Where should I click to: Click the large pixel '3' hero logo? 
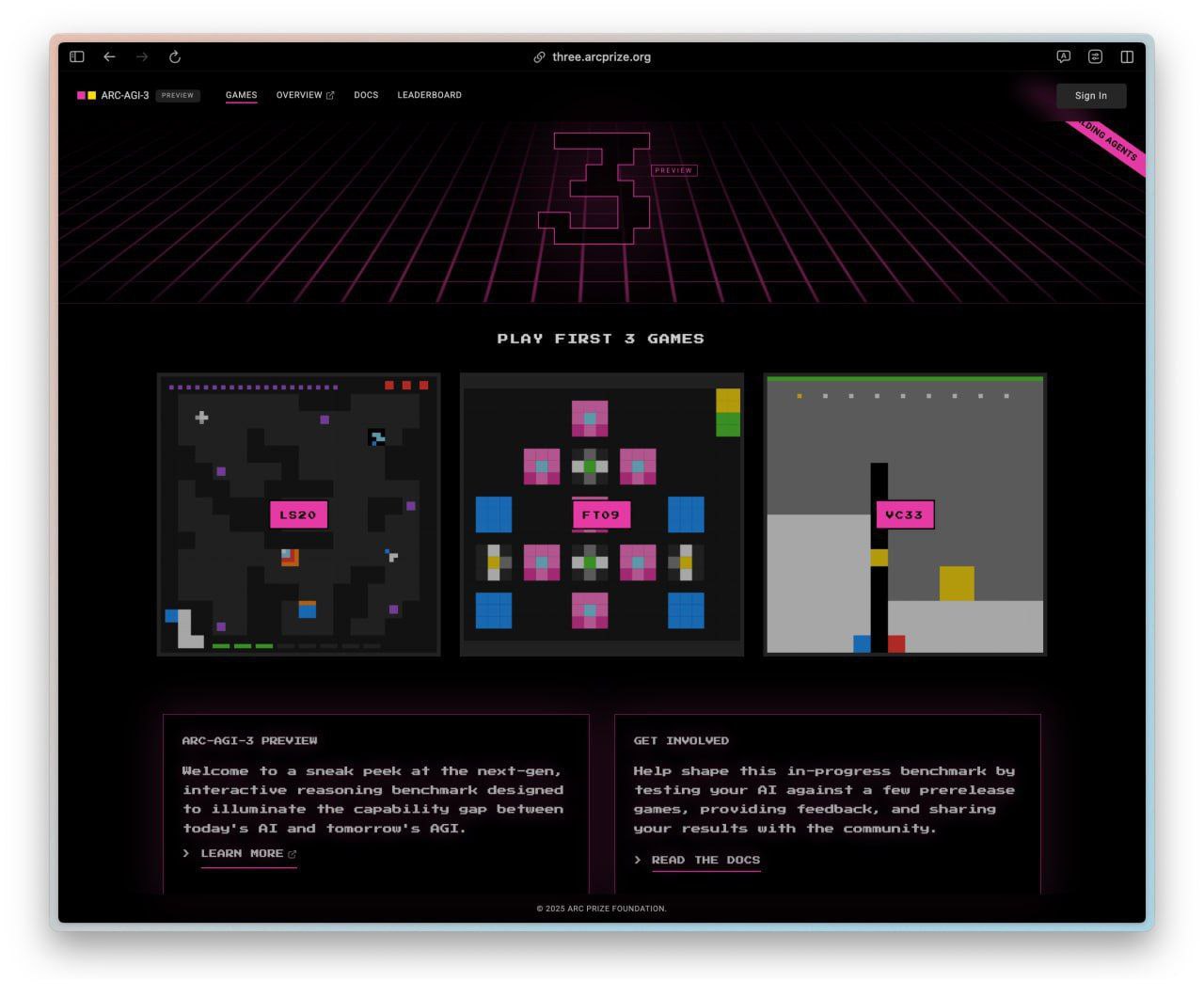pyautogui.click(x=594, y=188)
